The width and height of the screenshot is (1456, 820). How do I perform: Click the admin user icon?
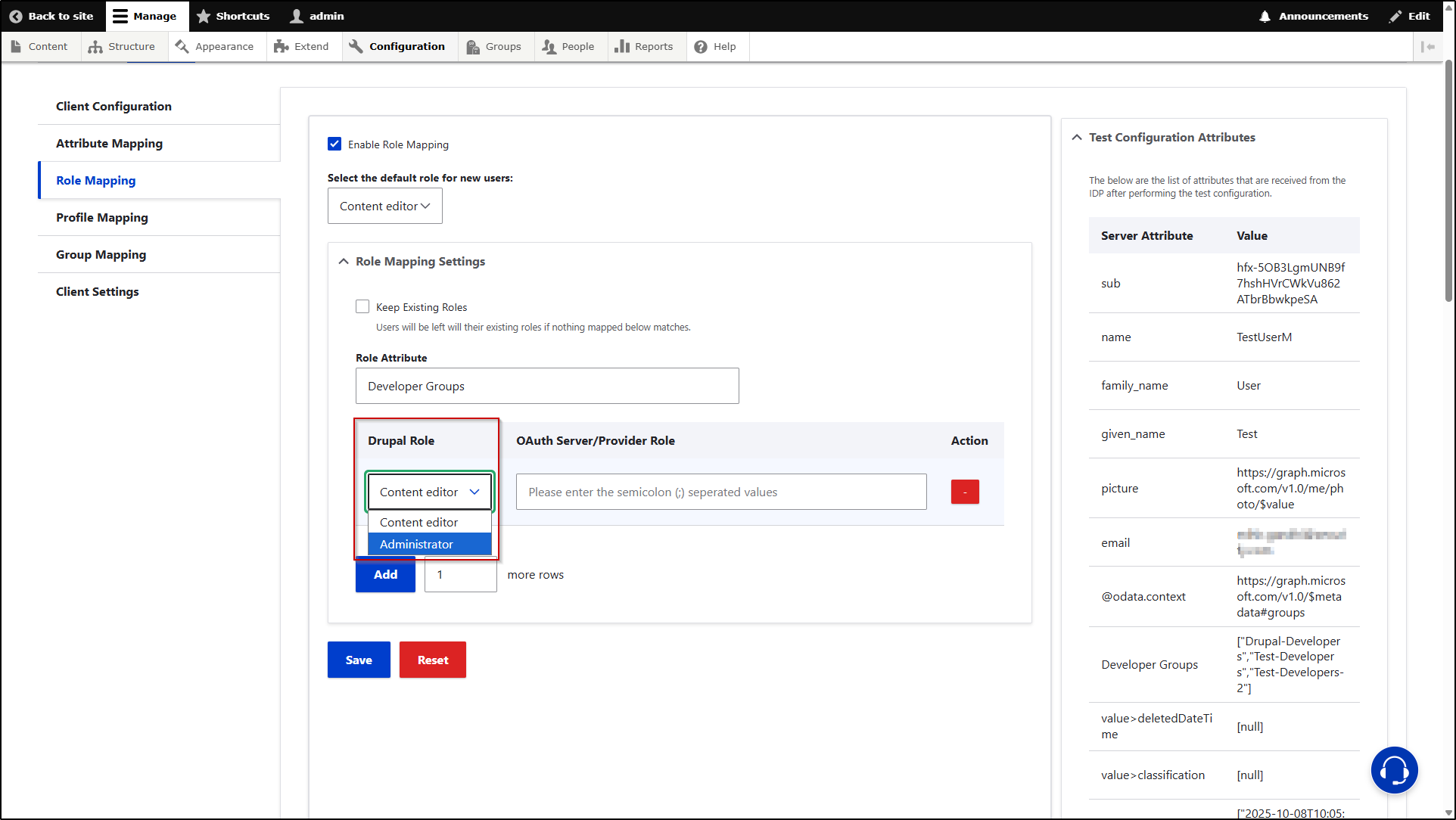[x=297, y=16]
